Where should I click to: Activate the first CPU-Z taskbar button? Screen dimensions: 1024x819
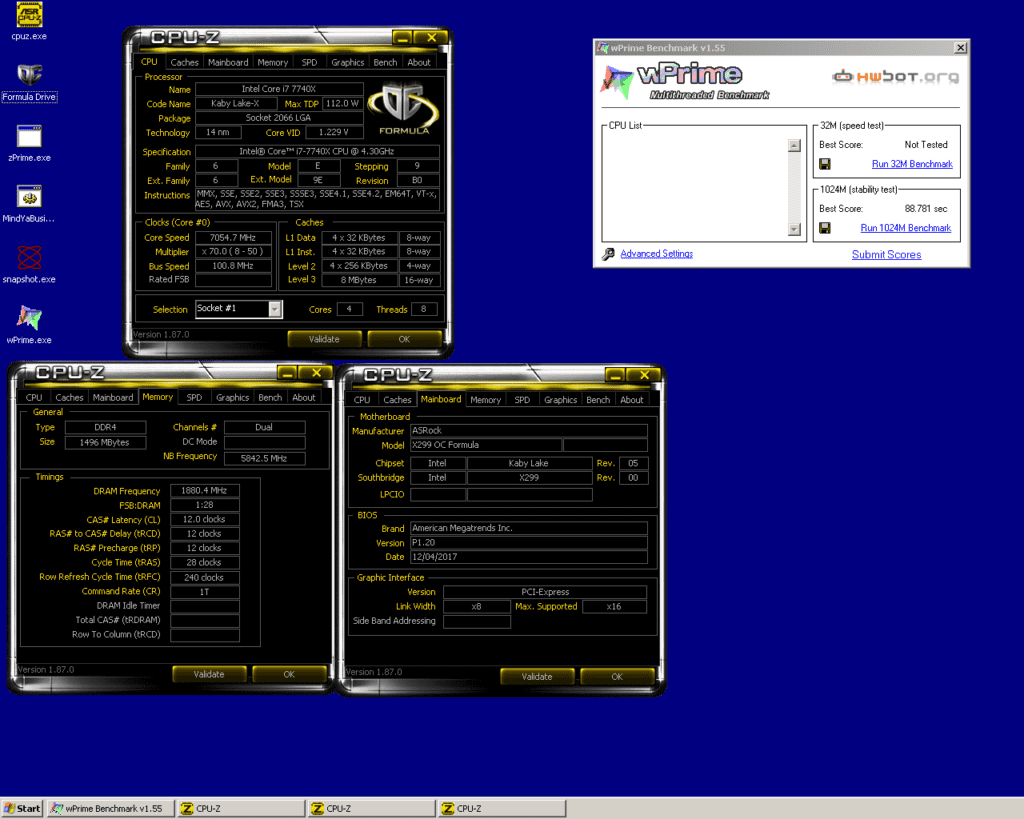(x=240, y=809)
